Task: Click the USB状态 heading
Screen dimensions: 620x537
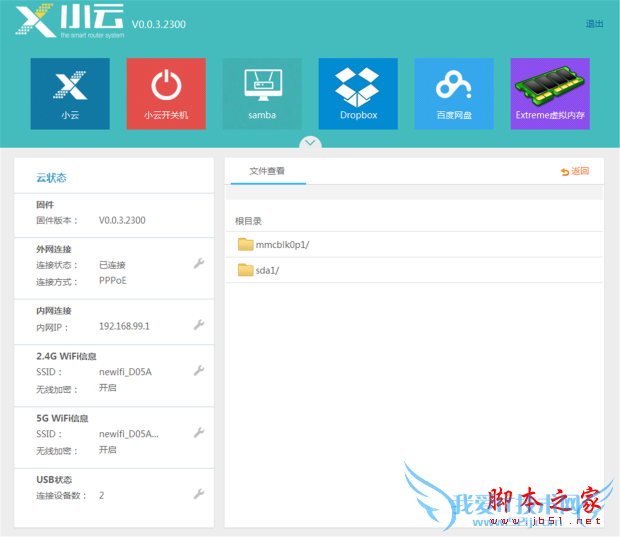Action: [x=54, y=480]
